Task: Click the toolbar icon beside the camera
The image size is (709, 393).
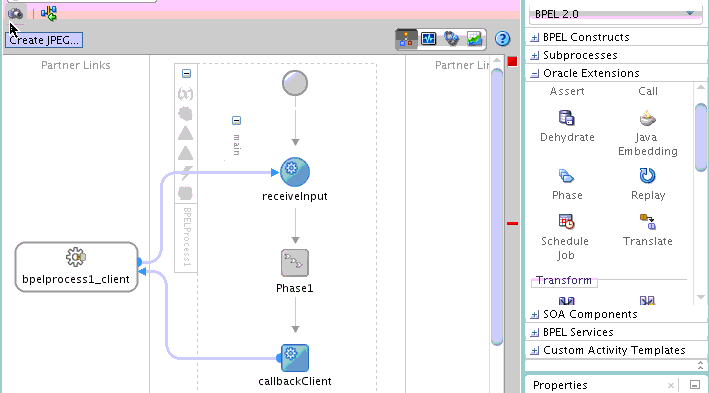Action: (x=49, y=14)
